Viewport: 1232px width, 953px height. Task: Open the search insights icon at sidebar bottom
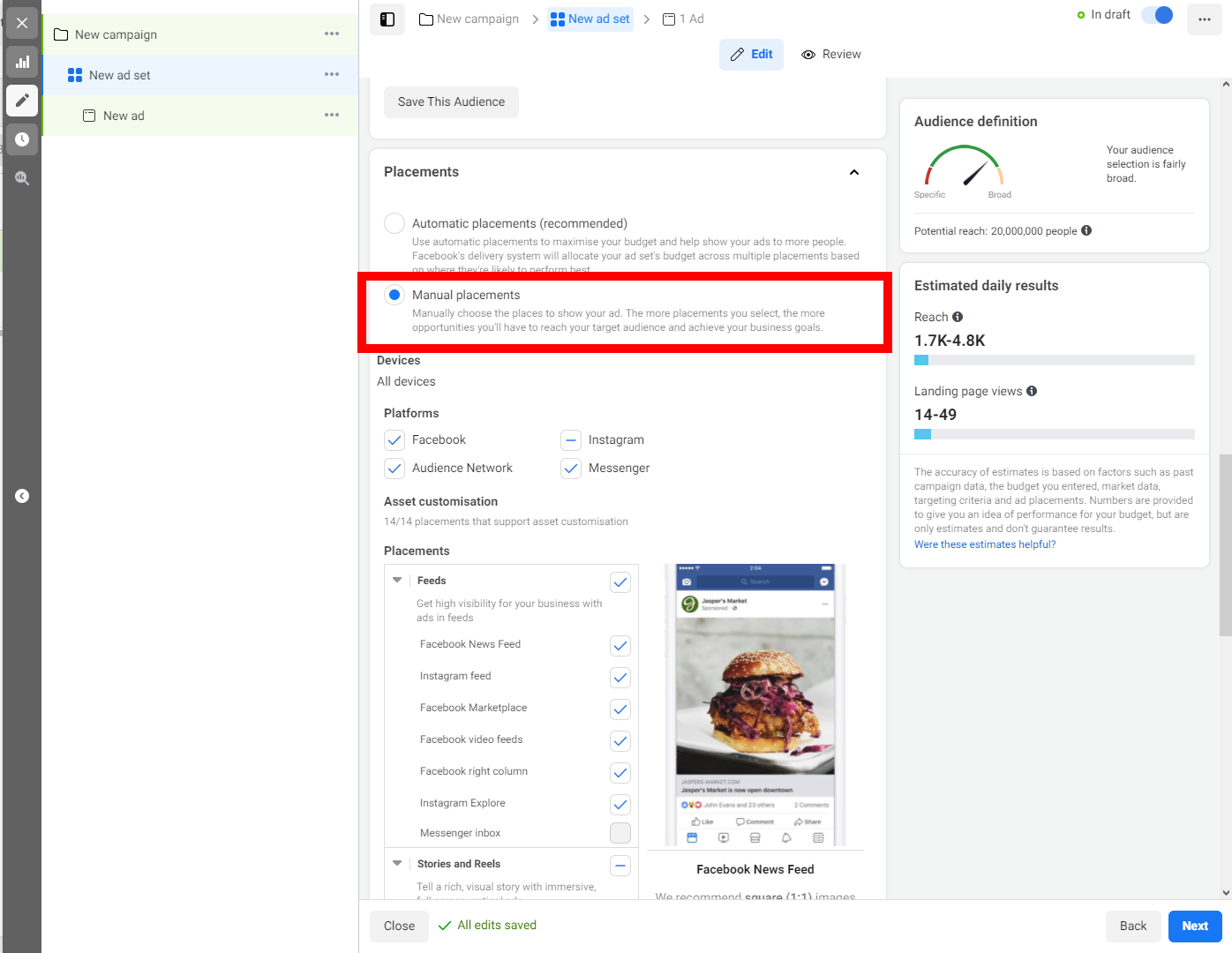pyautogui.click(x=22, y=177)
